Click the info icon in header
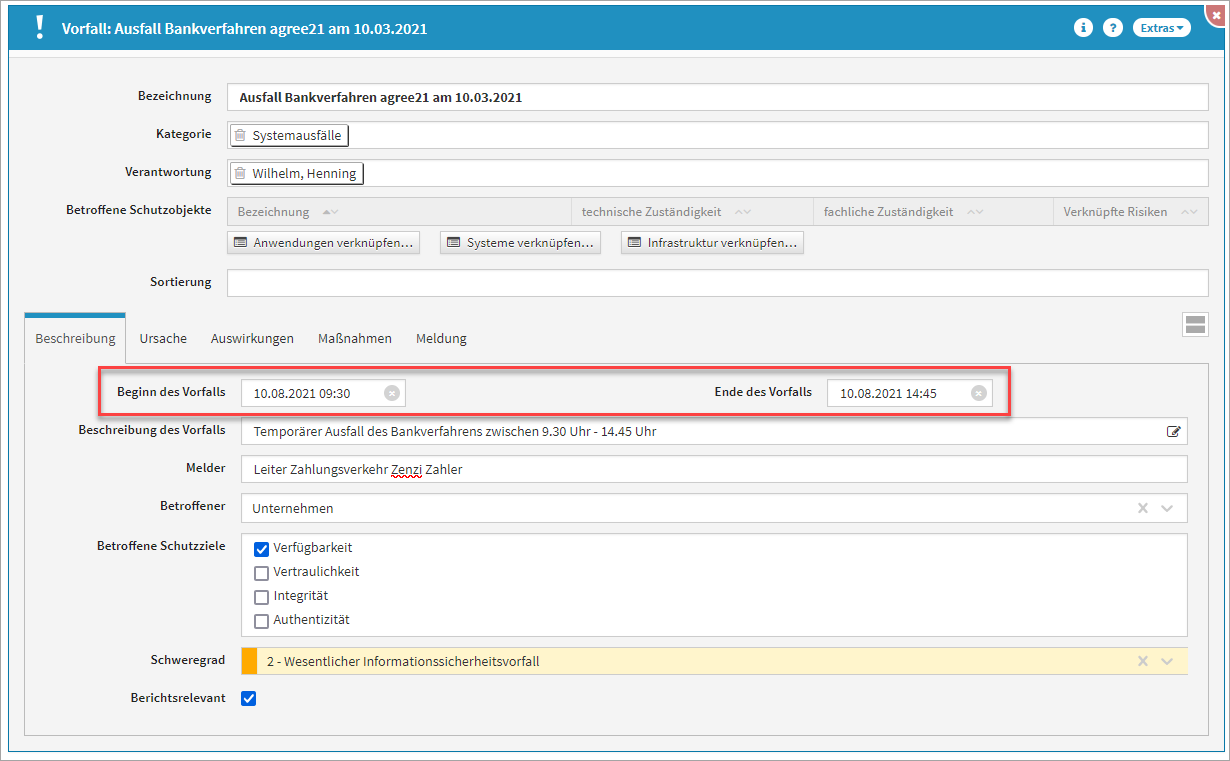 [x=1082, y=28]
